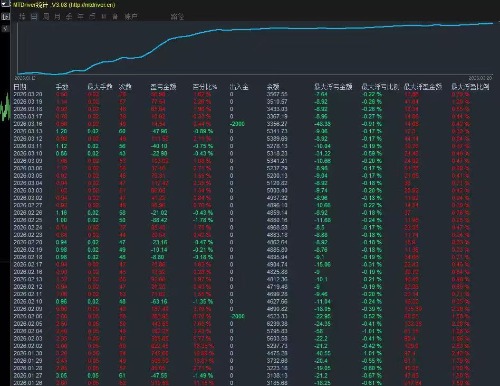Screen dimensions: 500x386
Task: Click the -2000 withdrawal in the 2026.02.06 row
Action: pos(237,316)
